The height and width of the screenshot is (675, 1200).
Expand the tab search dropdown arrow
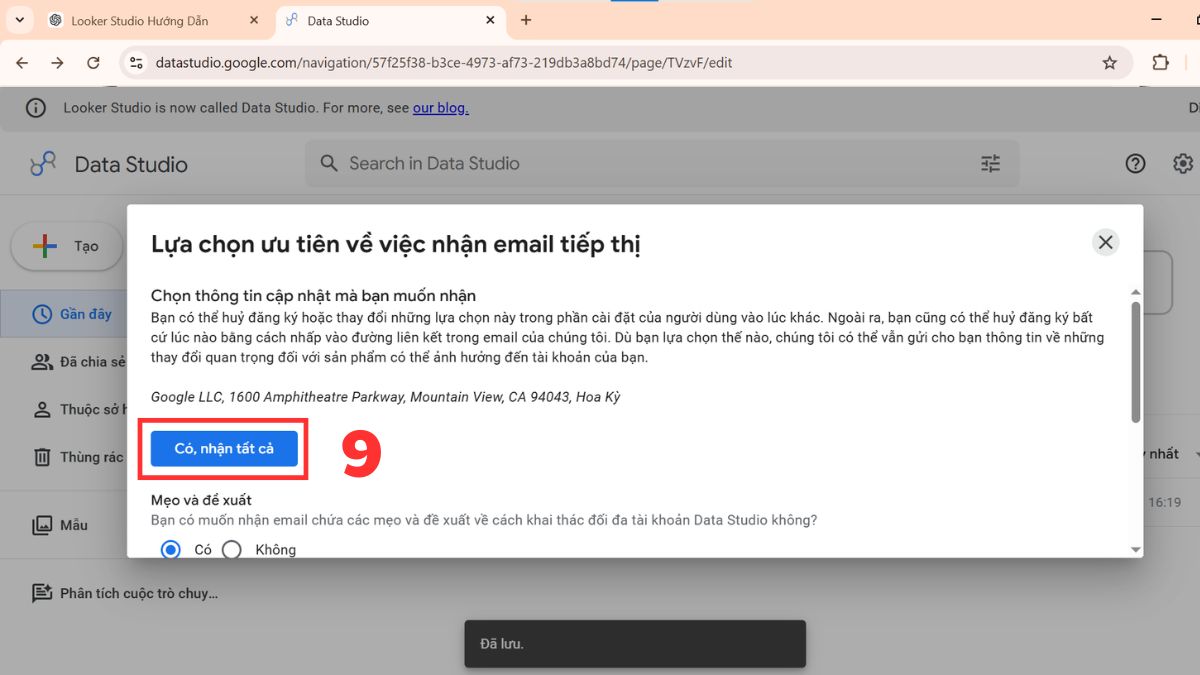pyautogui.click(x=19, y=20)
